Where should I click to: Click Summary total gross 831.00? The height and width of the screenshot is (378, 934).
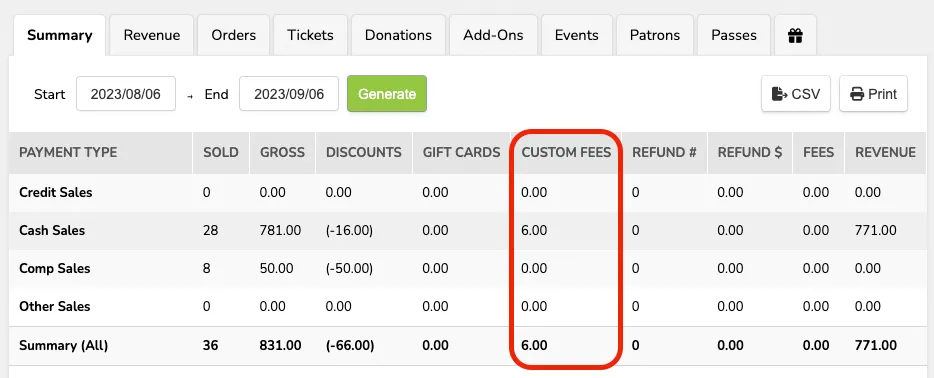[281, 345]
